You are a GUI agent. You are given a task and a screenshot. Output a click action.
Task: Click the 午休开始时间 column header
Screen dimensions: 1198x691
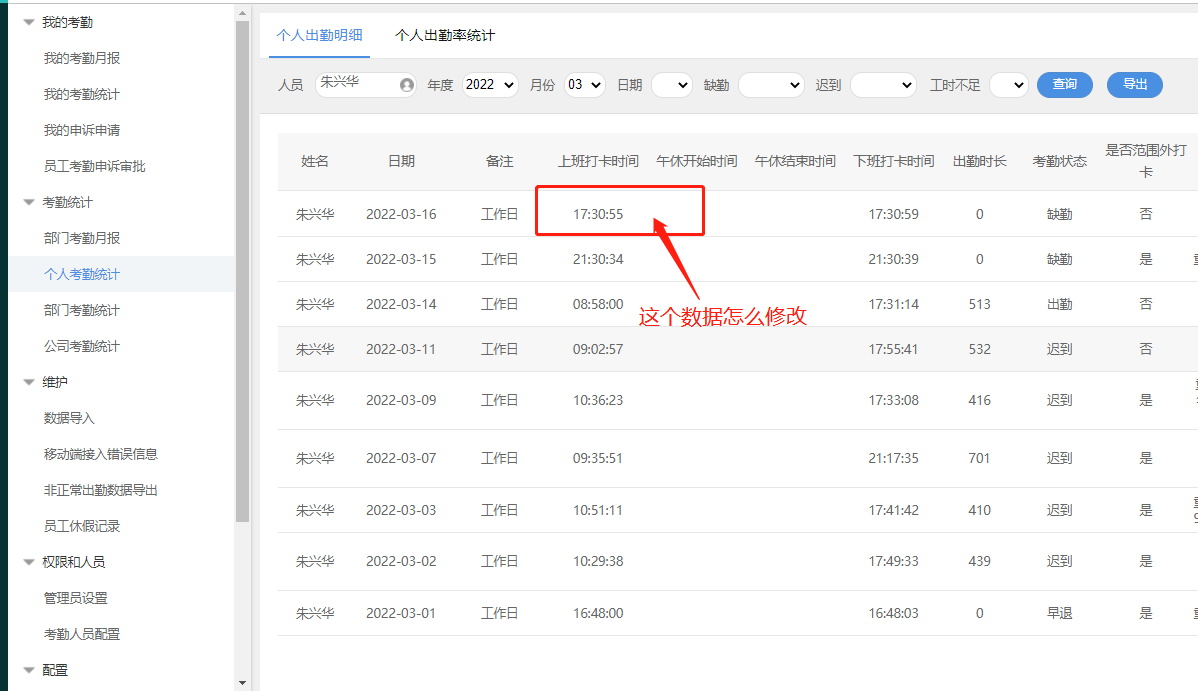click(x=697, y=161)
